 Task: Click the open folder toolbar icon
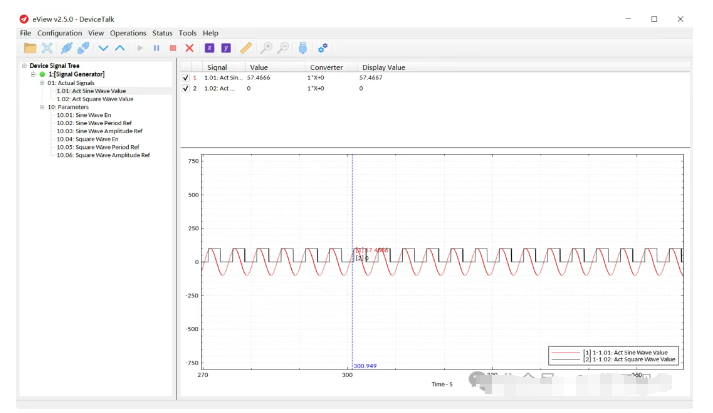click(30, 48)
